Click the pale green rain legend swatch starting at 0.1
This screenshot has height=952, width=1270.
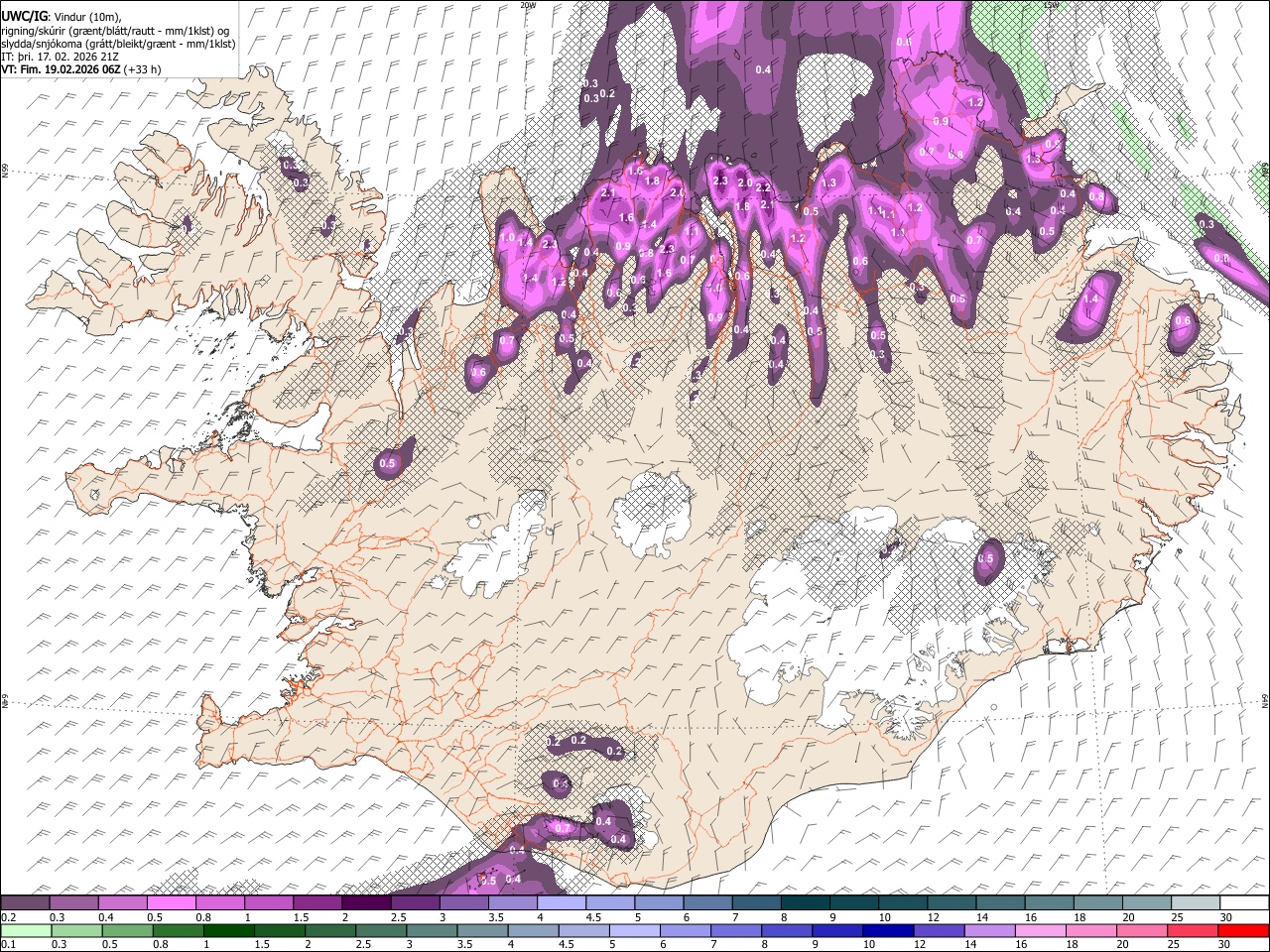(x=25, y=930)
